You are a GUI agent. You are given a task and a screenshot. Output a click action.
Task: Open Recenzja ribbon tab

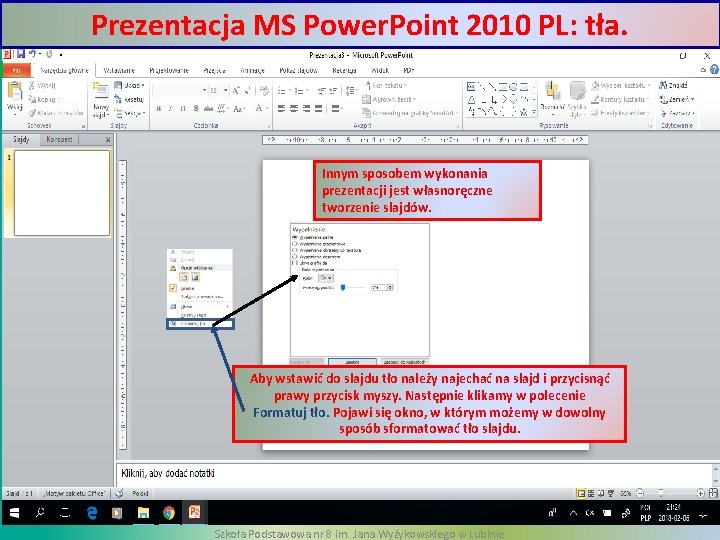tap(344, 70)
